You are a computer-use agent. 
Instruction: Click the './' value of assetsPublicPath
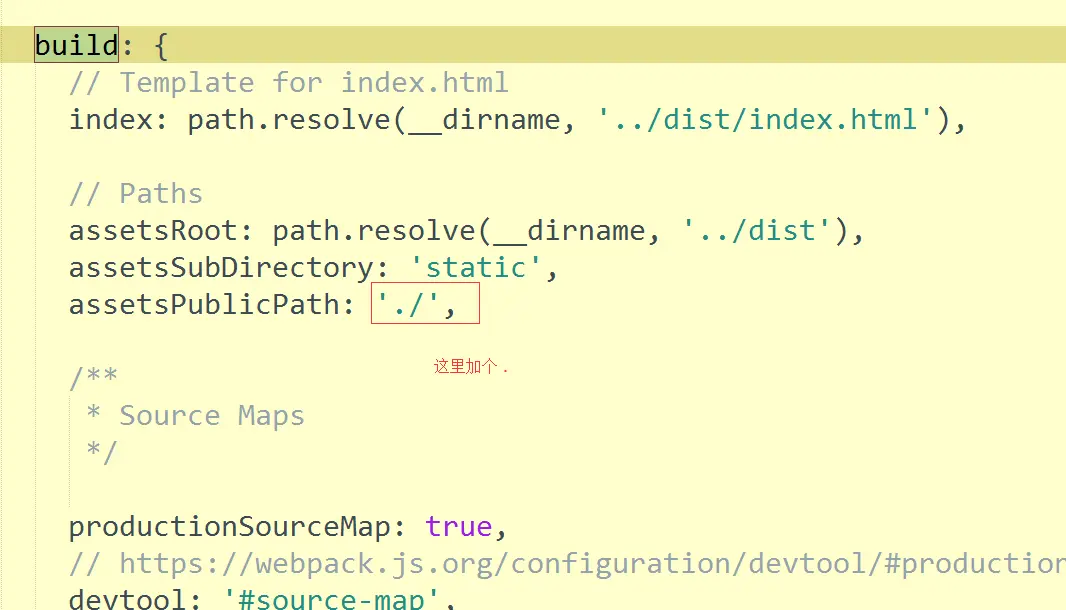pyautogui.click(x=408, y=304)
